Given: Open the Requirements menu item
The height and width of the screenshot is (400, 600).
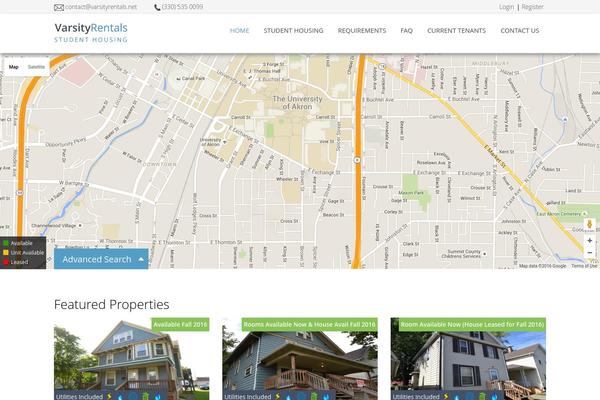Looking at the screenshot, I should point(362,31).
